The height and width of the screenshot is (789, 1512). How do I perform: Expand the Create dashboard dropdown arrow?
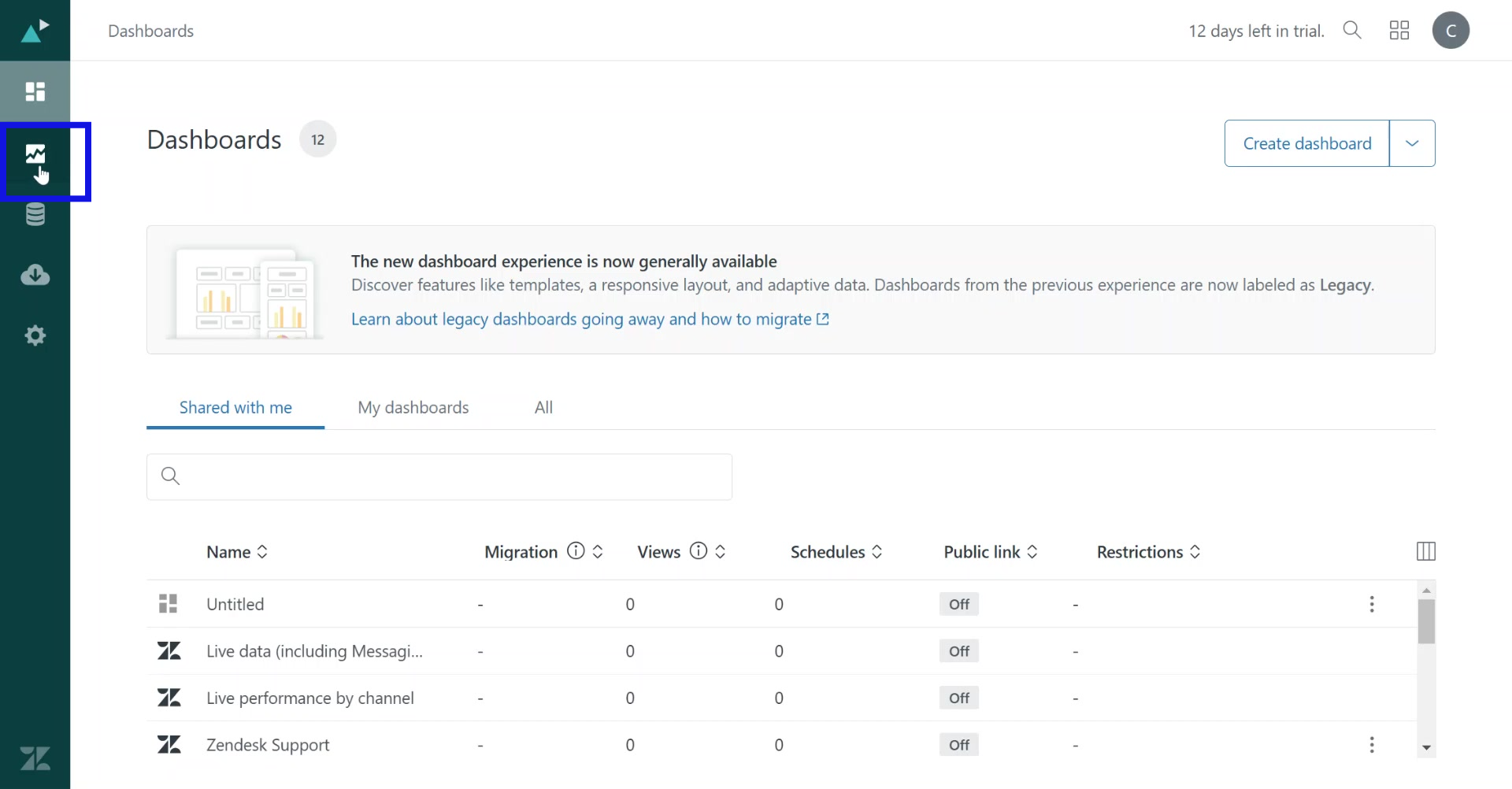point(1411,143)
